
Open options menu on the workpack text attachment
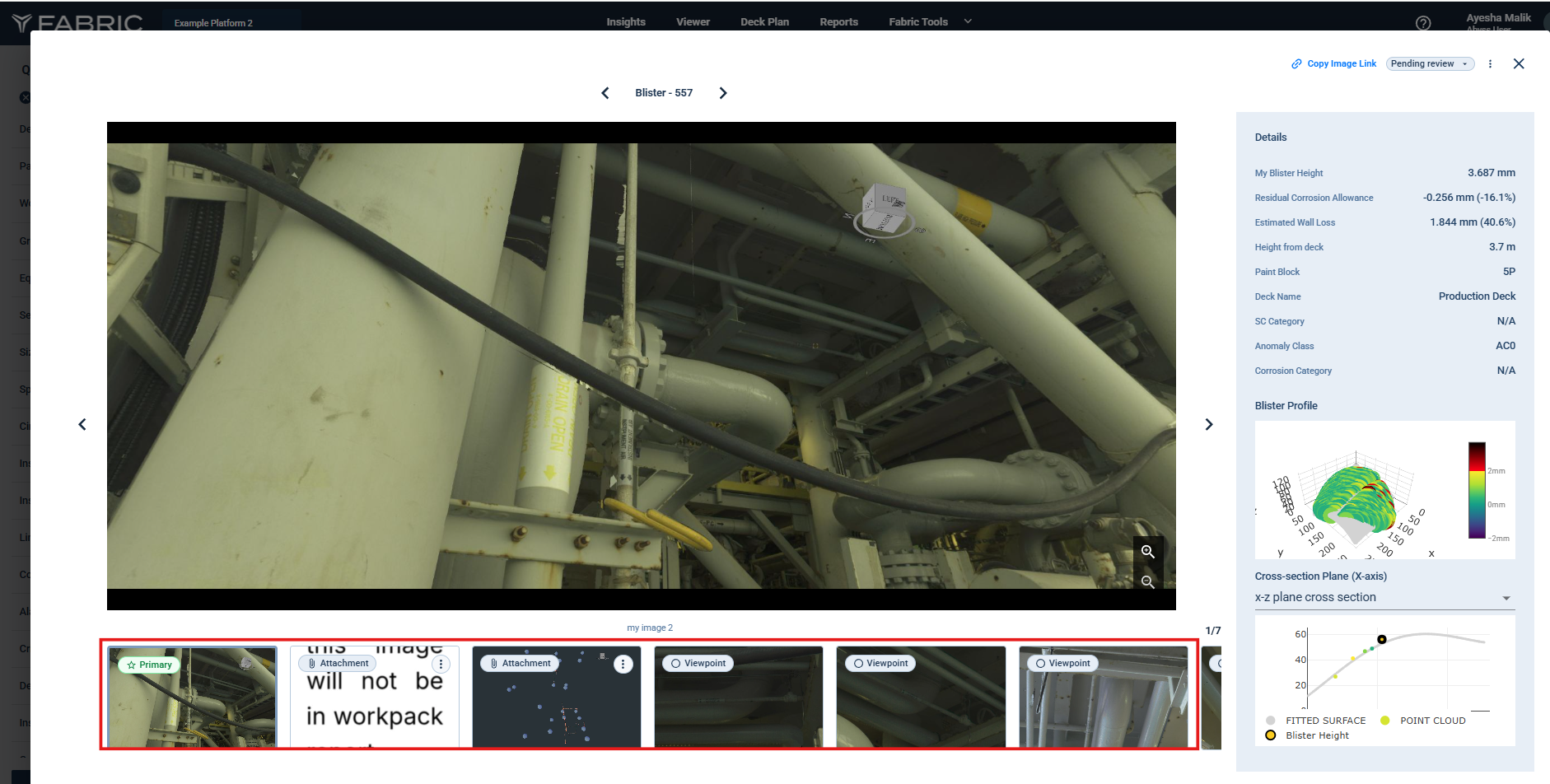click(x=441, y=664)
